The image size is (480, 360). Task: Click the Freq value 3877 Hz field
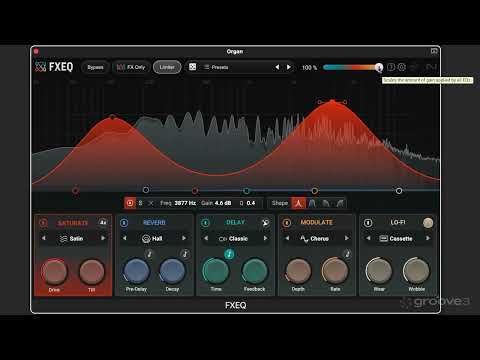click(x=185, y=203)
